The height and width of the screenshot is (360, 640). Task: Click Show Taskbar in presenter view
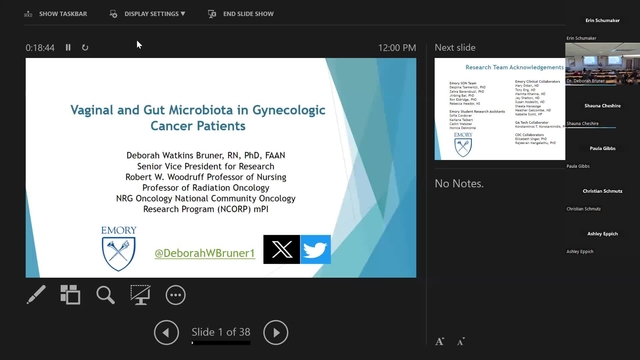(x=56, y=14)
